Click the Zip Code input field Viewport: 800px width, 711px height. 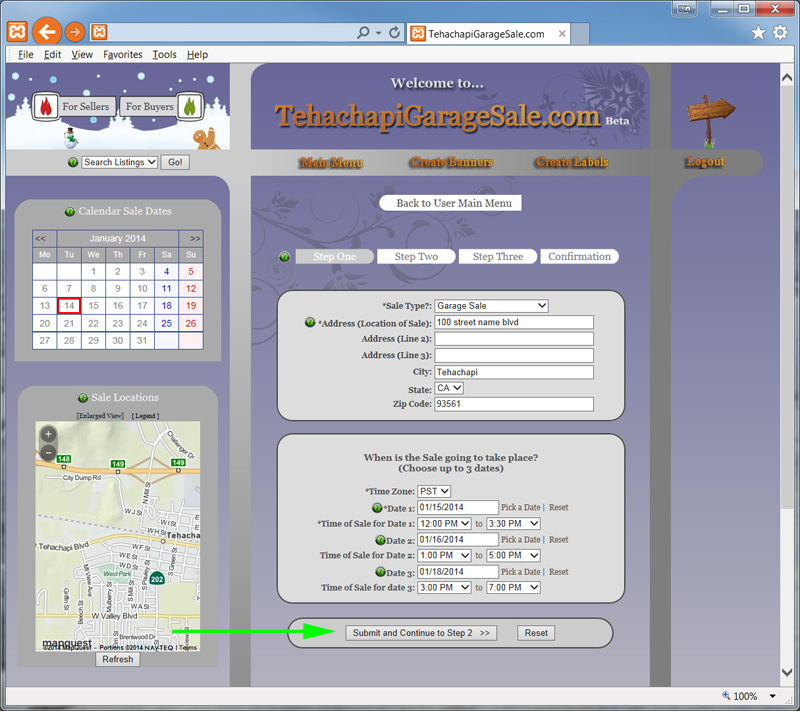pyautogui.click(x=514, y=404)
